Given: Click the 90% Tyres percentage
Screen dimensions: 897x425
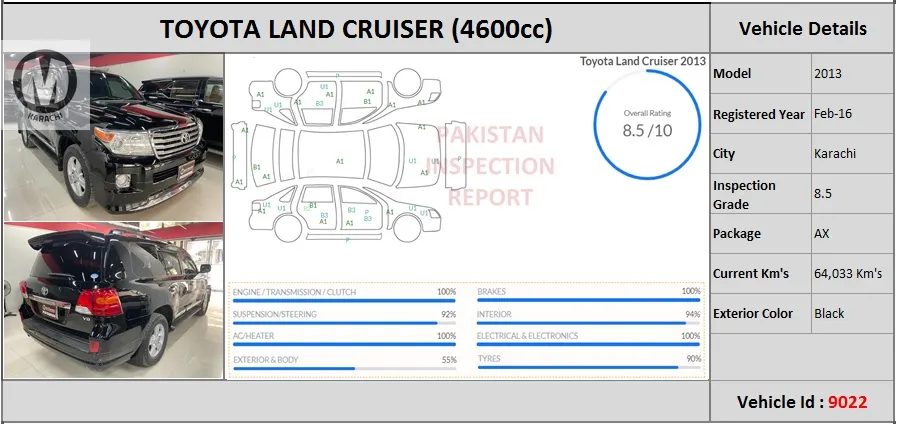Looking at the screenshot, I should click(693, 359).
